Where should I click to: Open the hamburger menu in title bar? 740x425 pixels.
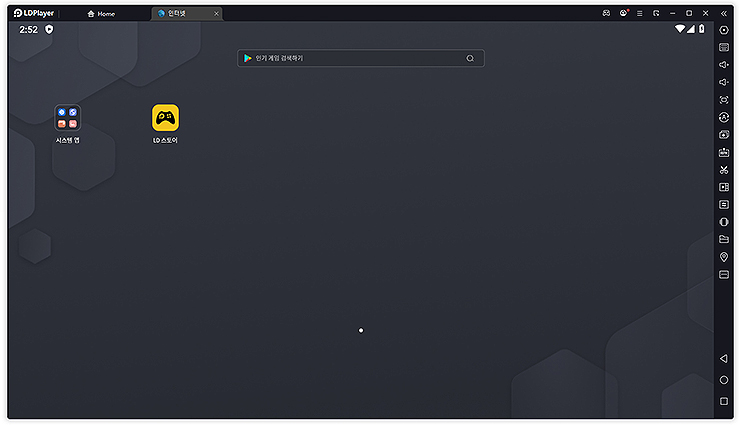639,13
